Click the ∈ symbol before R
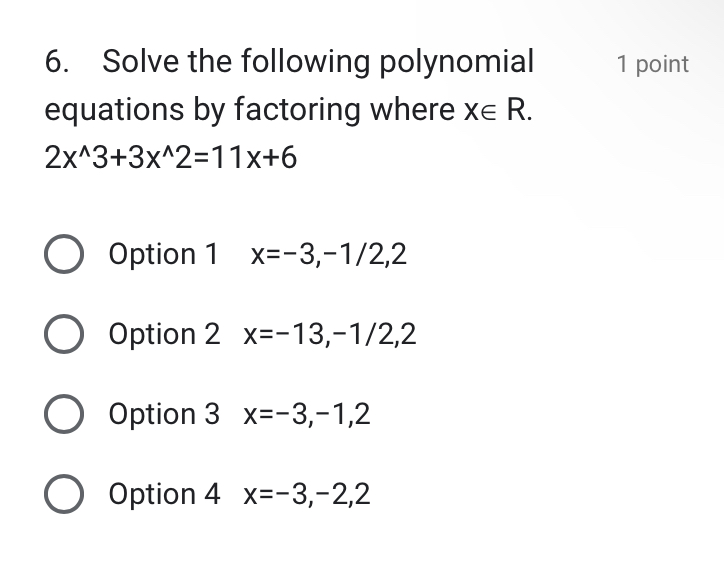Image resolution: width=724 pixels, height=563 pixels. (x=489, y=113)
